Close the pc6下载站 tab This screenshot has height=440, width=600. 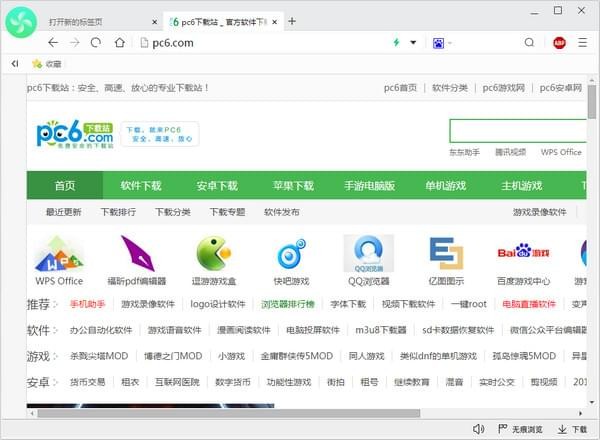pyautogui.click(x=274, y=22)
